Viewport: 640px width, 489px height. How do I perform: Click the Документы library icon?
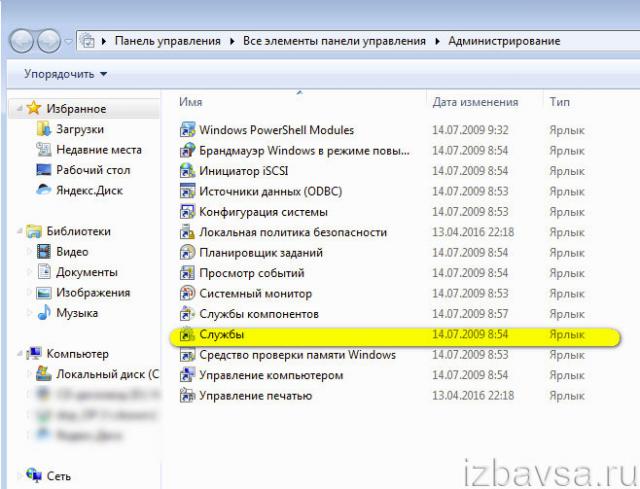tap(44, 271)
